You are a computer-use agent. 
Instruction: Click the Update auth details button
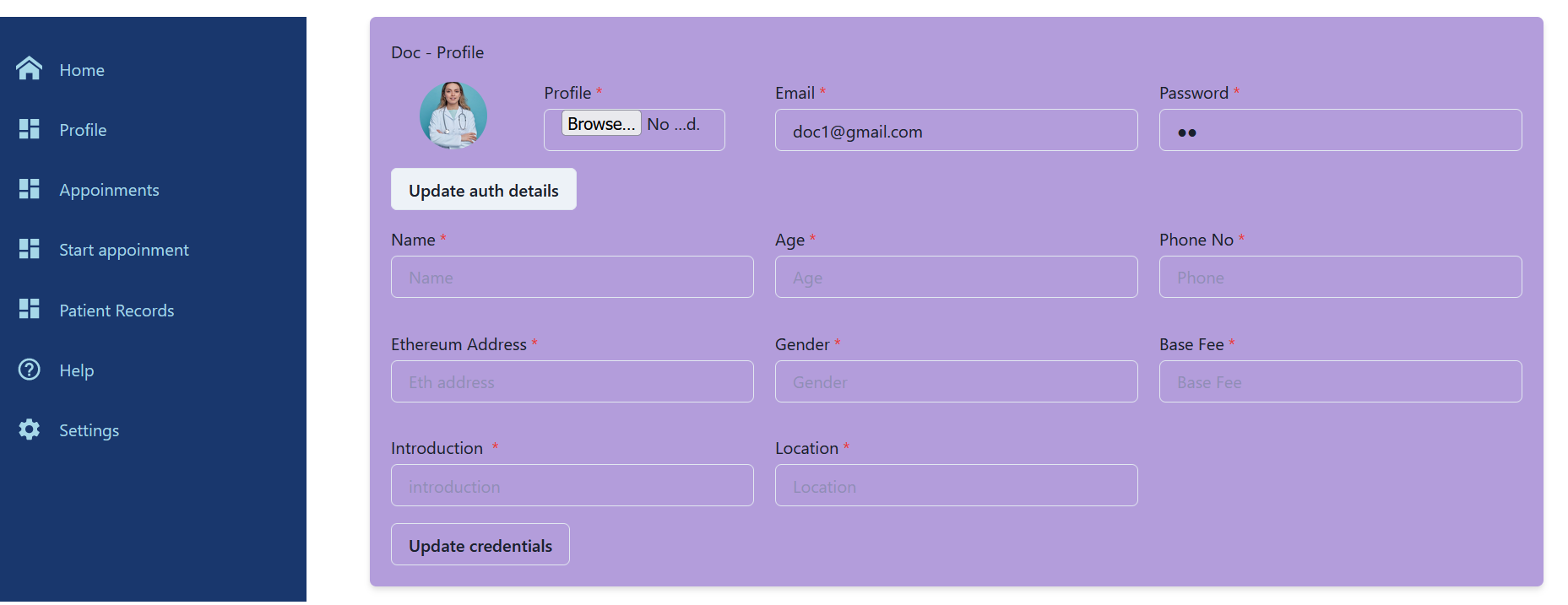(484, 189)
